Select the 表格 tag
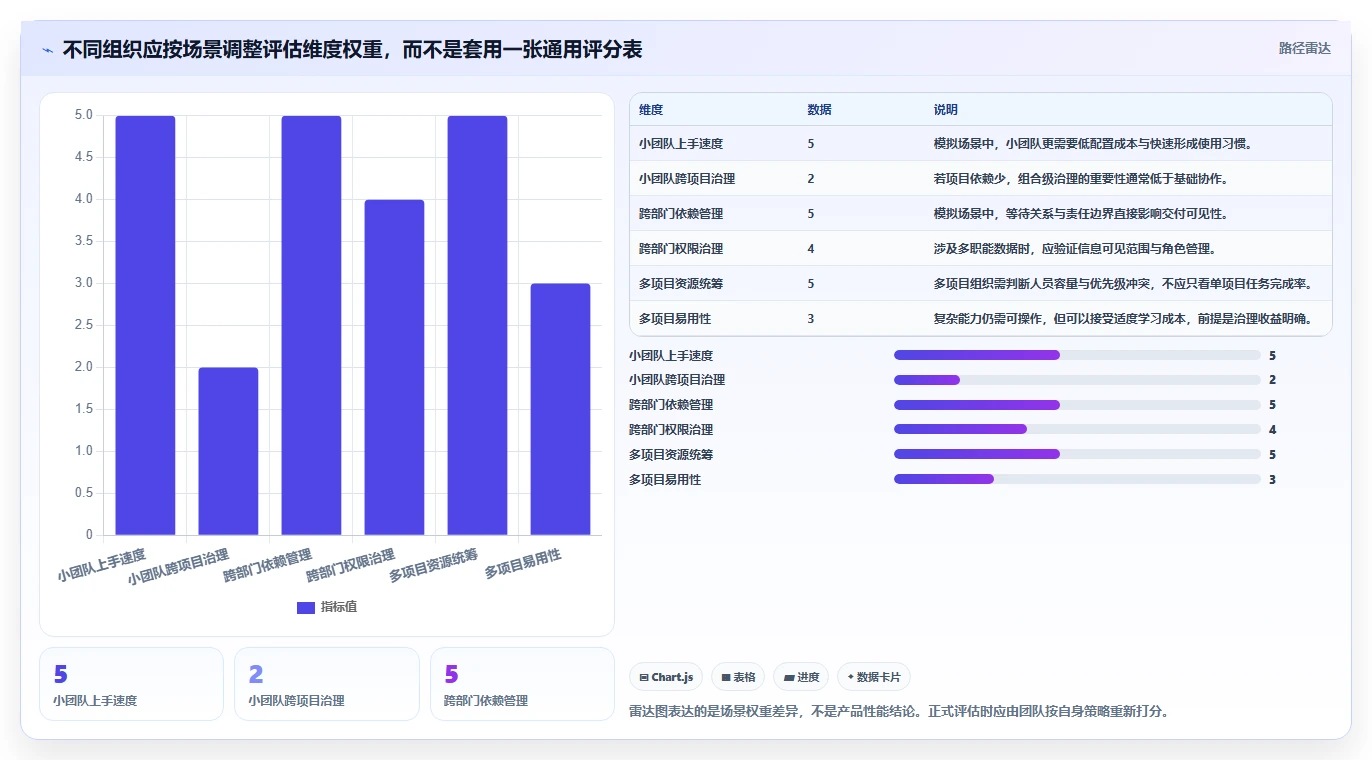Image resolution: width=1372 pixels, height=760 pixels. point(738,677)
